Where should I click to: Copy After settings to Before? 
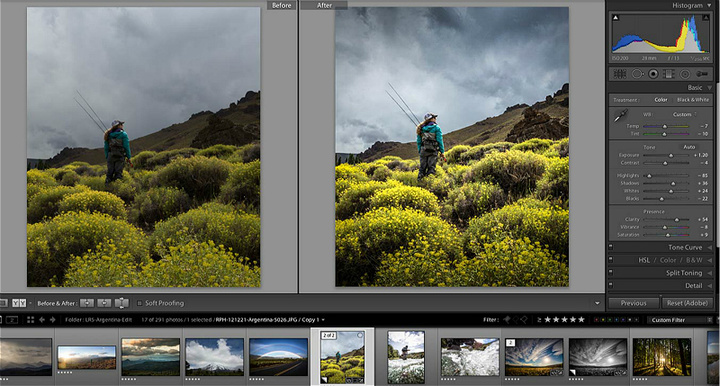pos(104,303)
